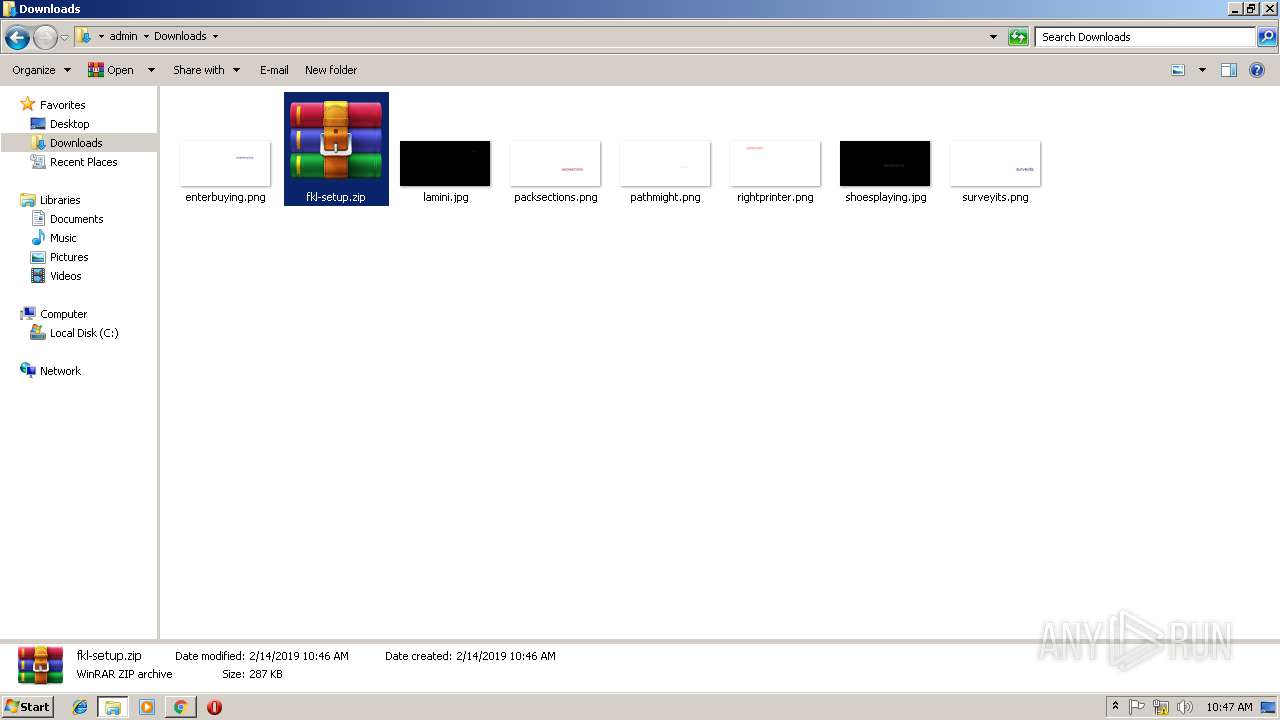Toggle the preview pane icon
Viewport: 1280px width, 720px height.
1229,70
